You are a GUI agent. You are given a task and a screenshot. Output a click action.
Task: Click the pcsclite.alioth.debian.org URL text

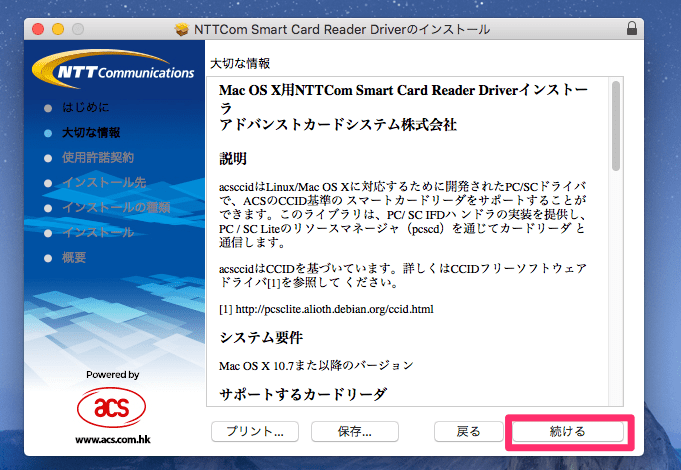(334, 309)
